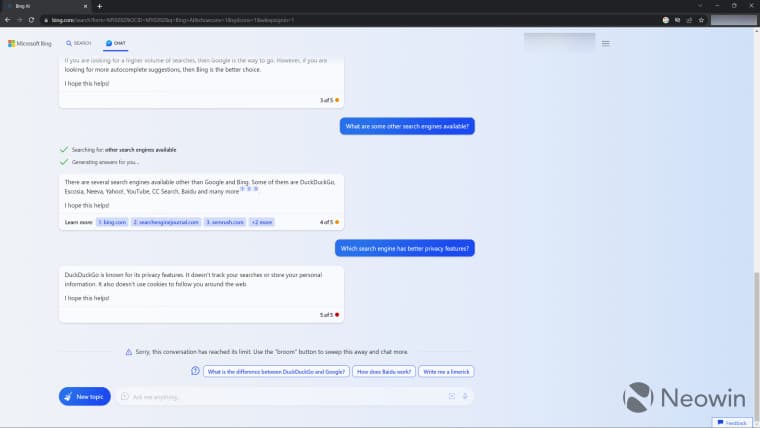Choose suggestion about DuckDuckGo and Google difference
760x428 pixels.
[x=276, y=372]
